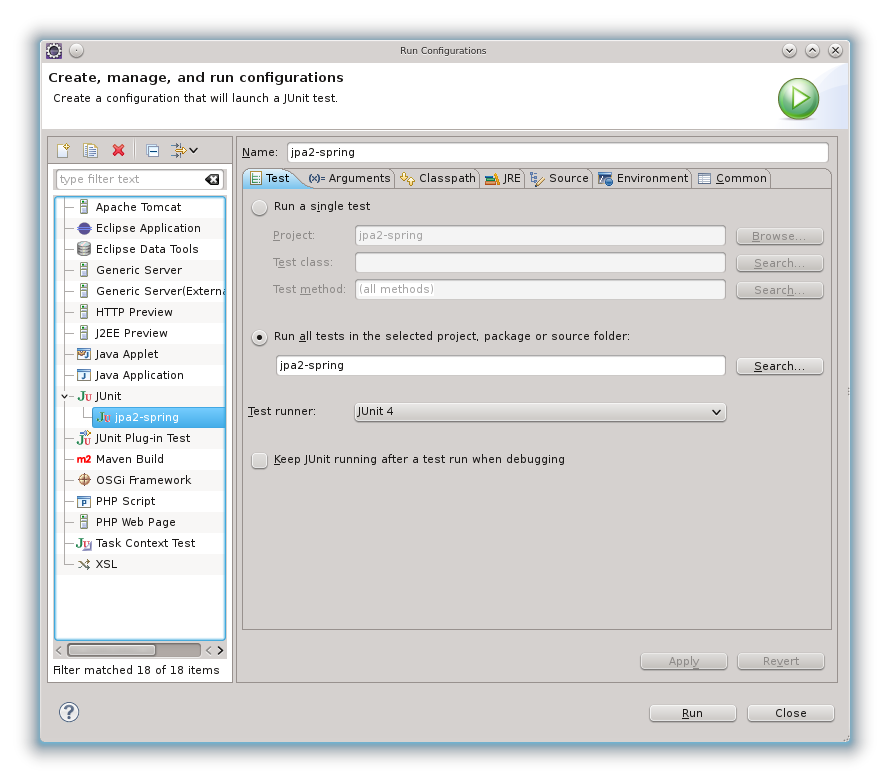Click the Name input field
Screen dimensions: 890x782
557,153
